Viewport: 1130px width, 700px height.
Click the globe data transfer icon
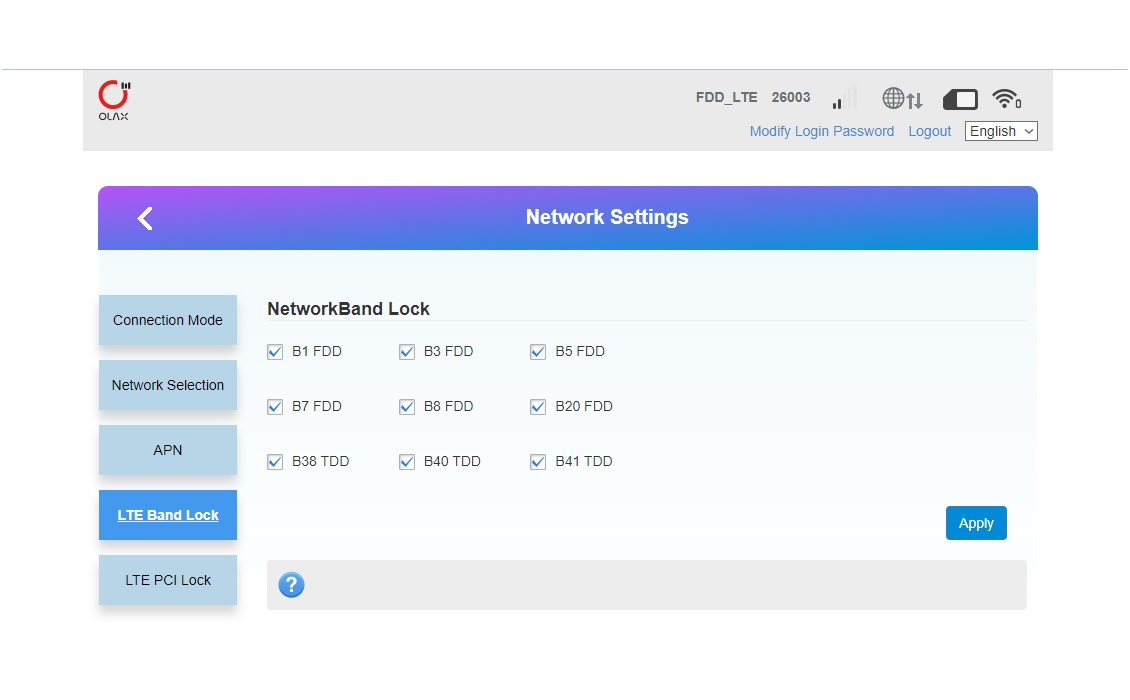[902, 99]
